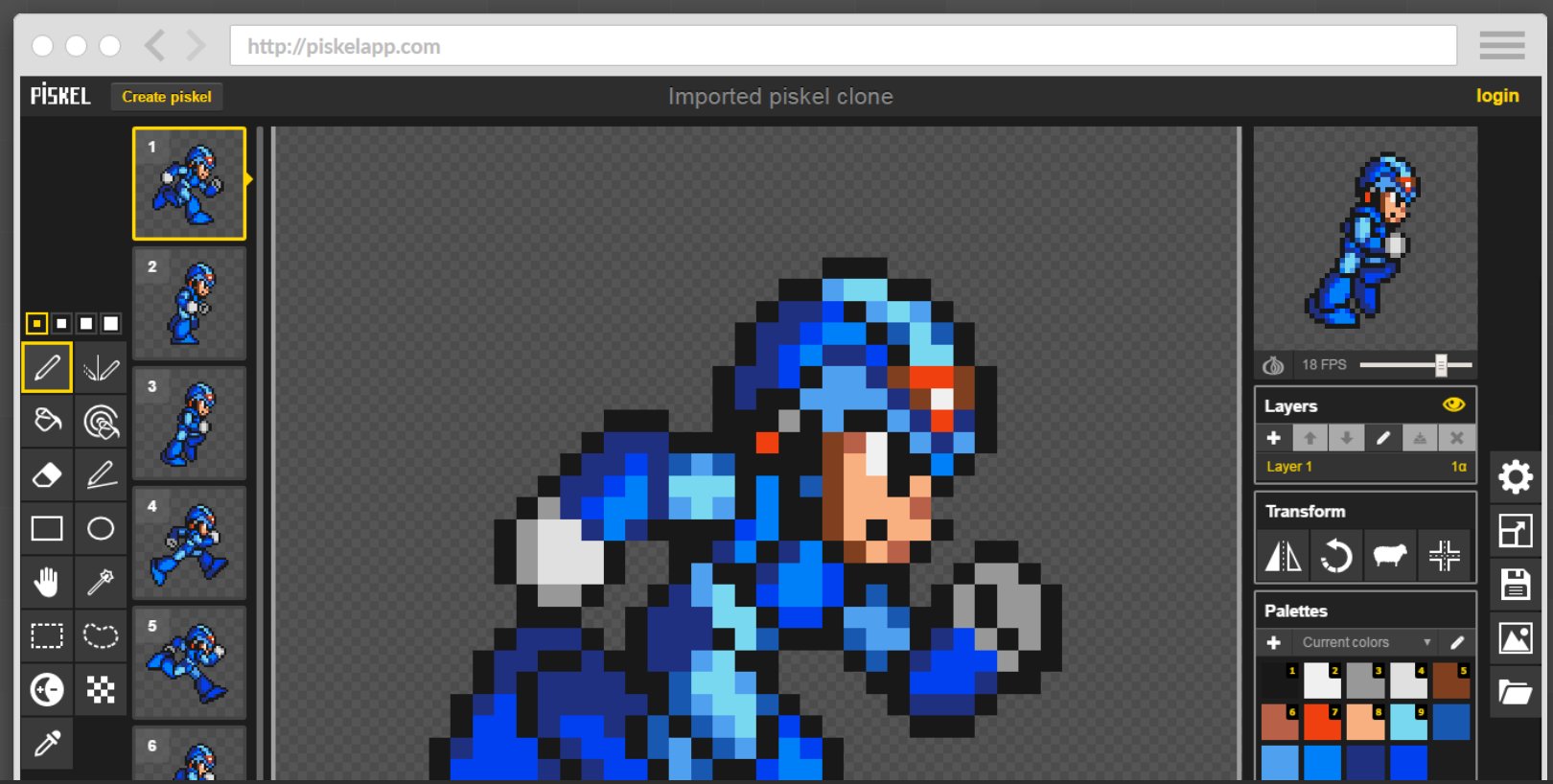Click the animation preview image
This screenshot has width=1553, height=784.
1365,239
